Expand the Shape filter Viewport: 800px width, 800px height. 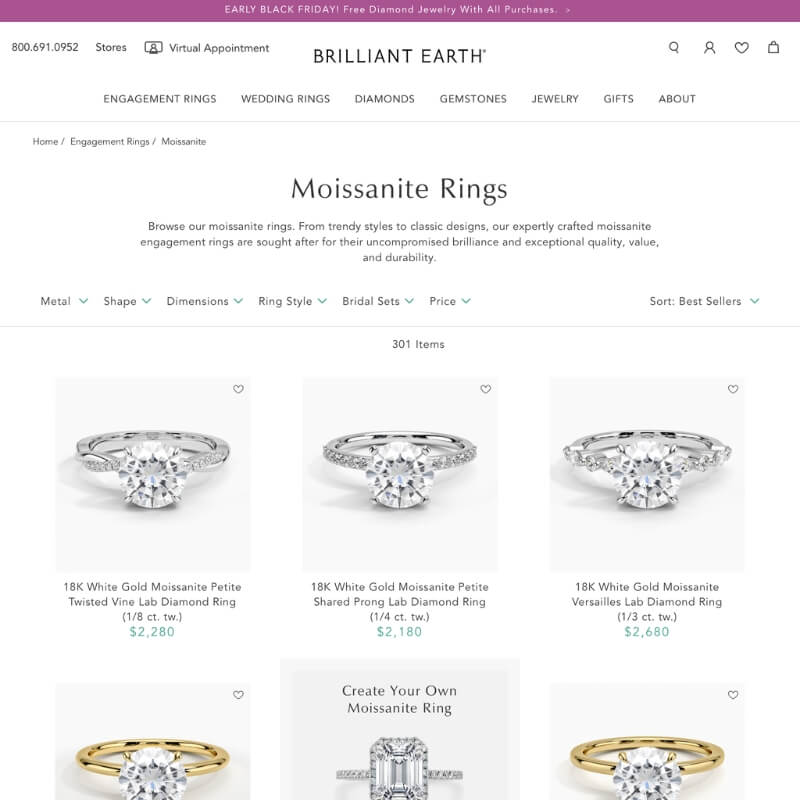[126, 301]
